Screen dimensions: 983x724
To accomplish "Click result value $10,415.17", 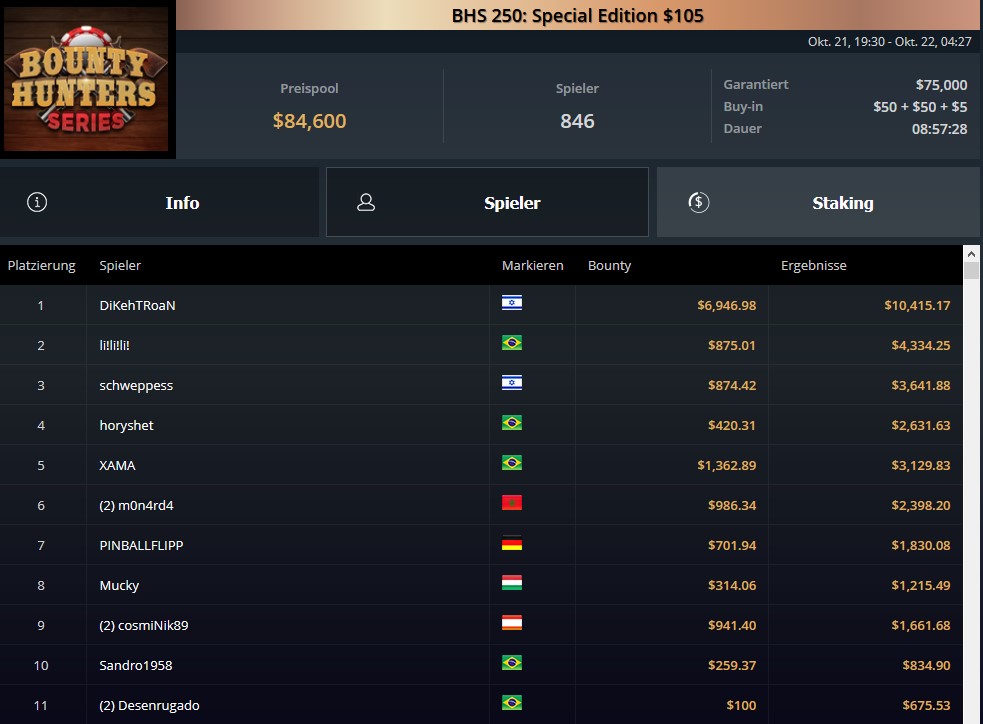I will tap(917, 305).
